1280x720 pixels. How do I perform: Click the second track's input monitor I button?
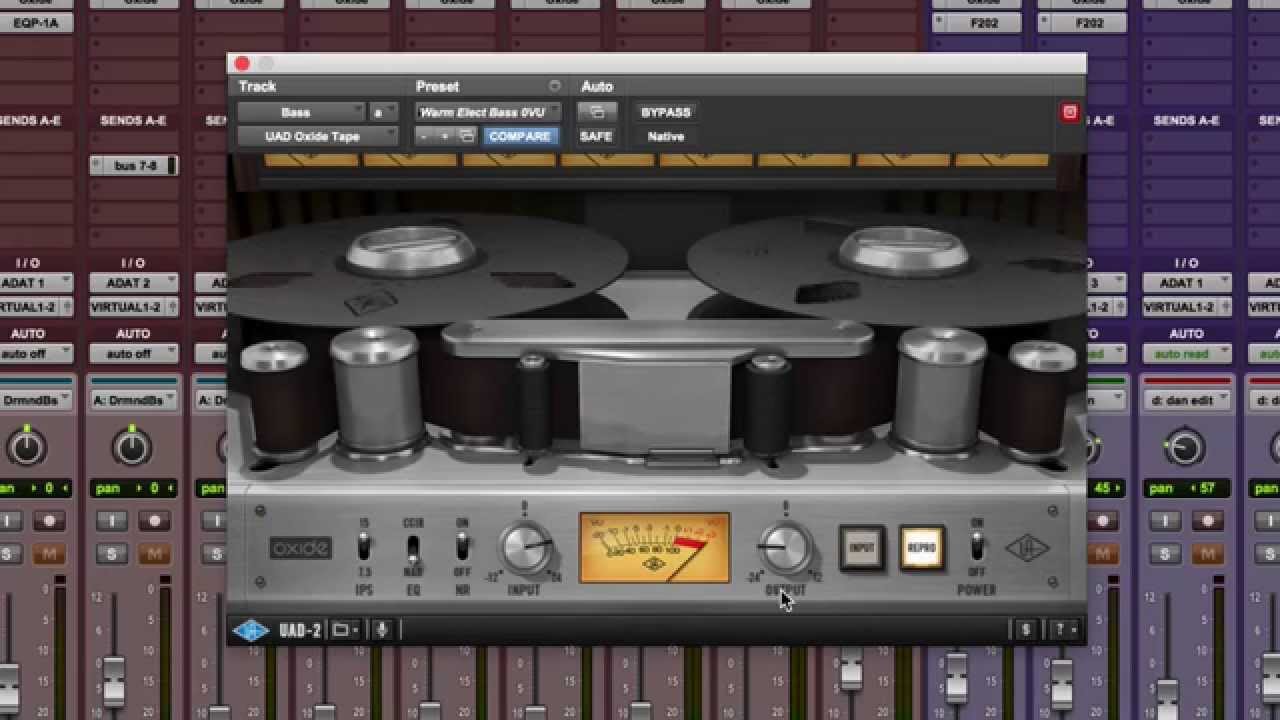pyautogui.click(x=112, y=522)
